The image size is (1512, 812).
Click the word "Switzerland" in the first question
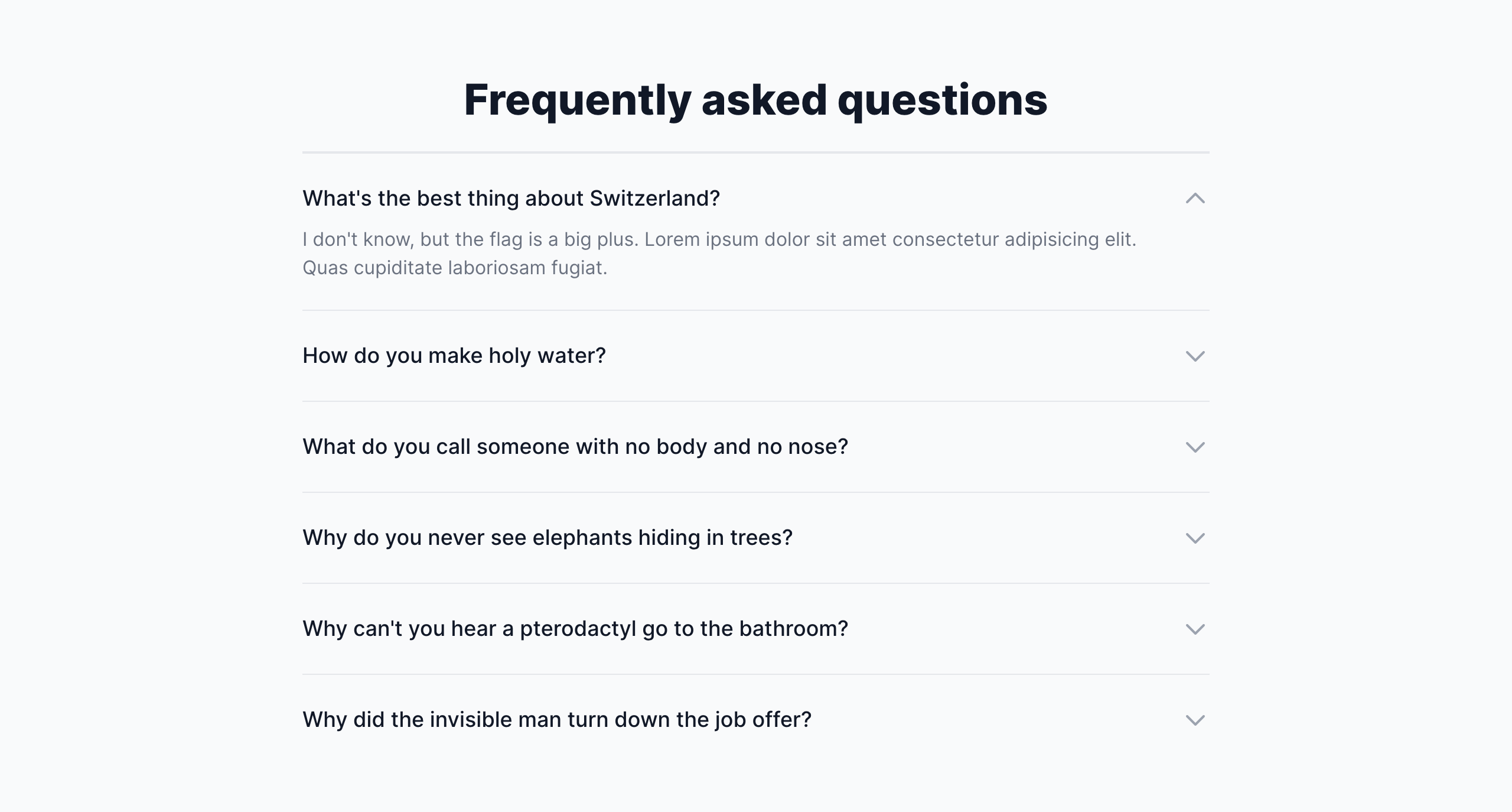[654, 199]
